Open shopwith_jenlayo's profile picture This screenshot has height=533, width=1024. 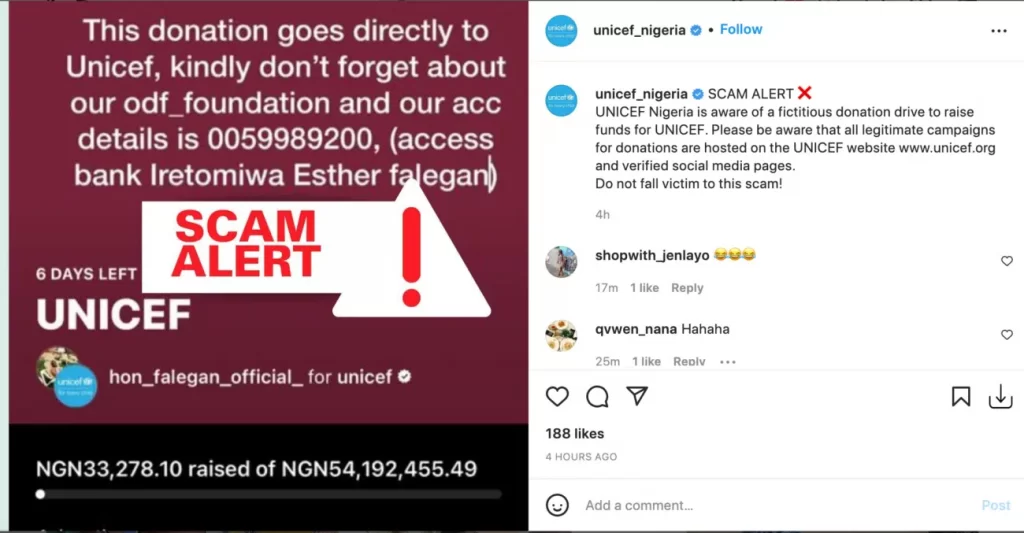tap(561, 262)
